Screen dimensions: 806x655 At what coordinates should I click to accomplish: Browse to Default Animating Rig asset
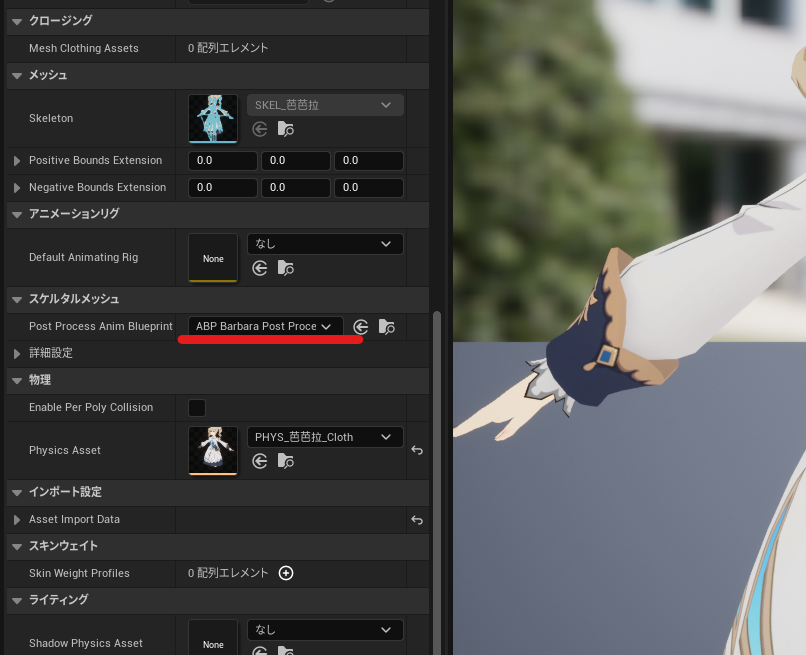click(285, 268)
